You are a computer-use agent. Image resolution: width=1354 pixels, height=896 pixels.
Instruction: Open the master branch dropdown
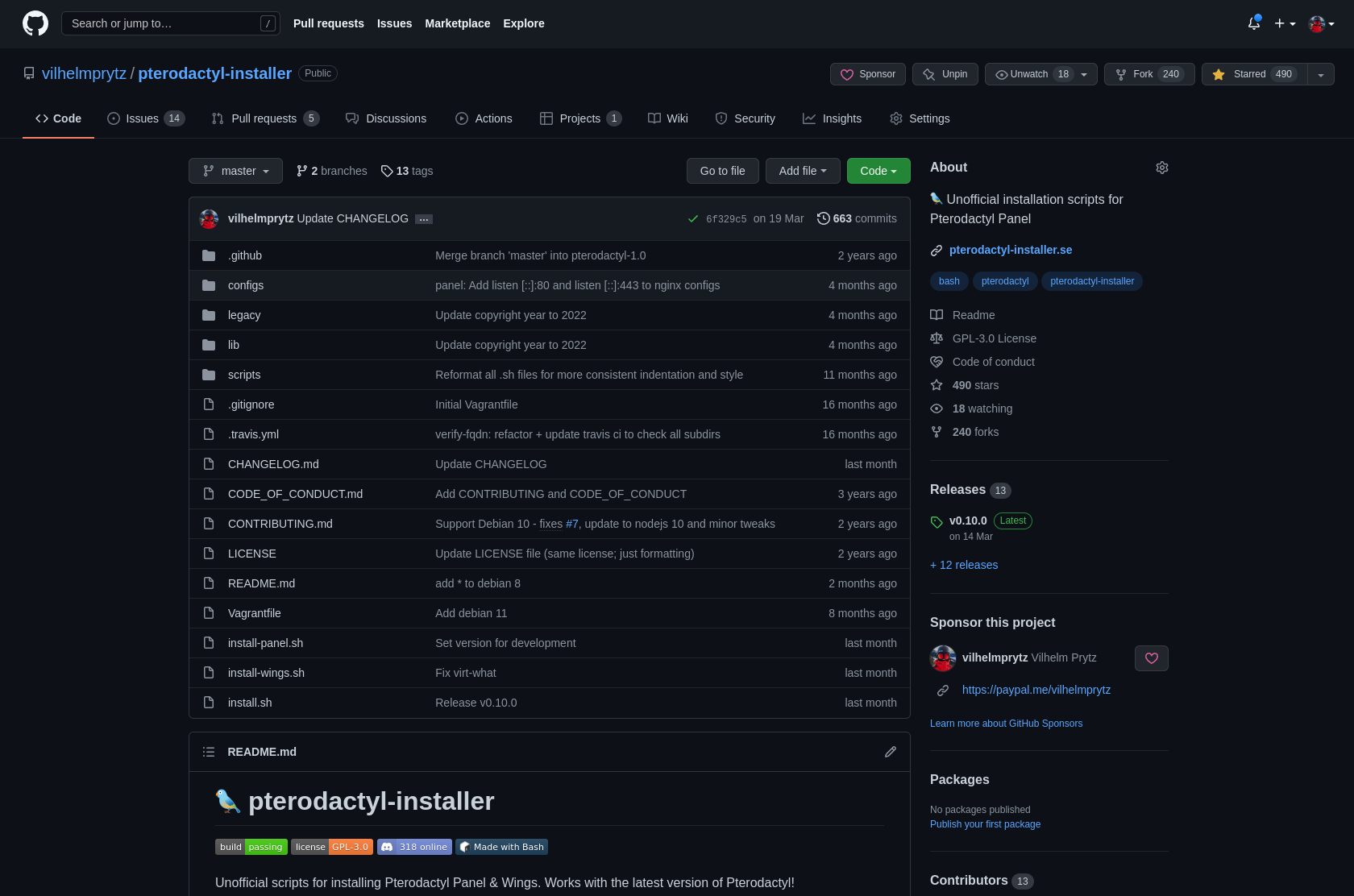pos(235,171)
